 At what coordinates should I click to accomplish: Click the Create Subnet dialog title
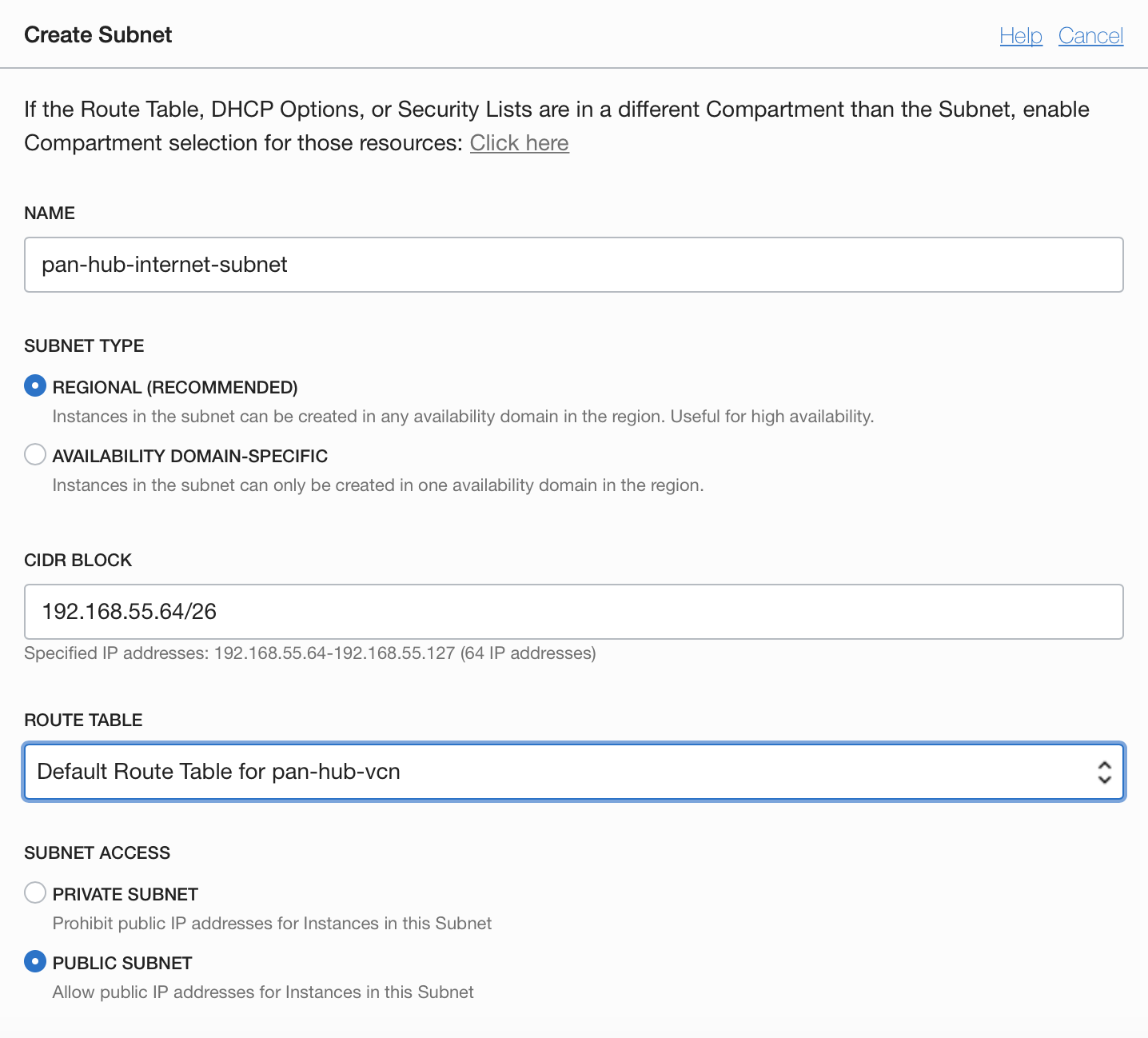pyautogui.click(x=98, y=35)
